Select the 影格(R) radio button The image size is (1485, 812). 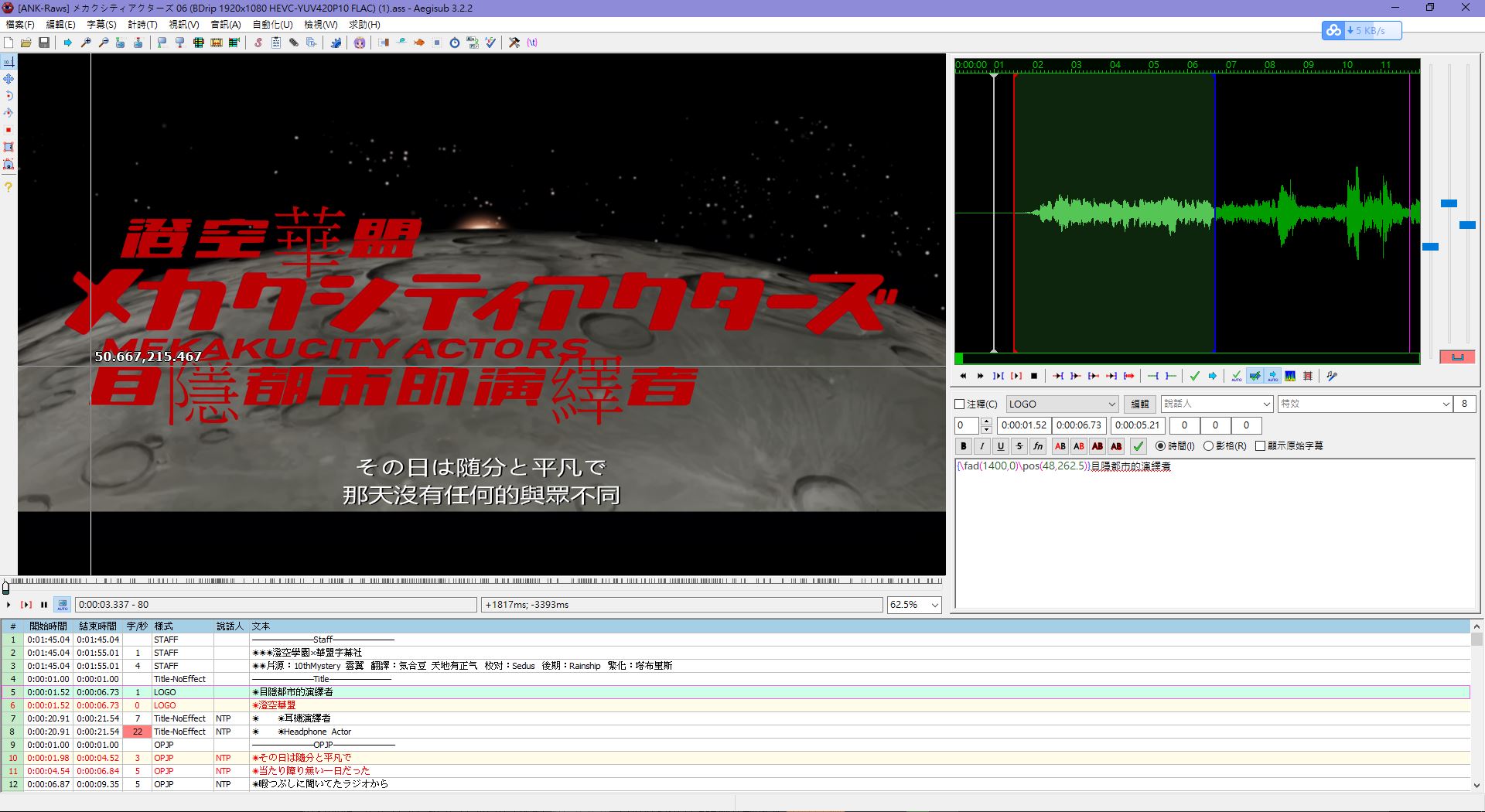click(x=1208, y=445)
